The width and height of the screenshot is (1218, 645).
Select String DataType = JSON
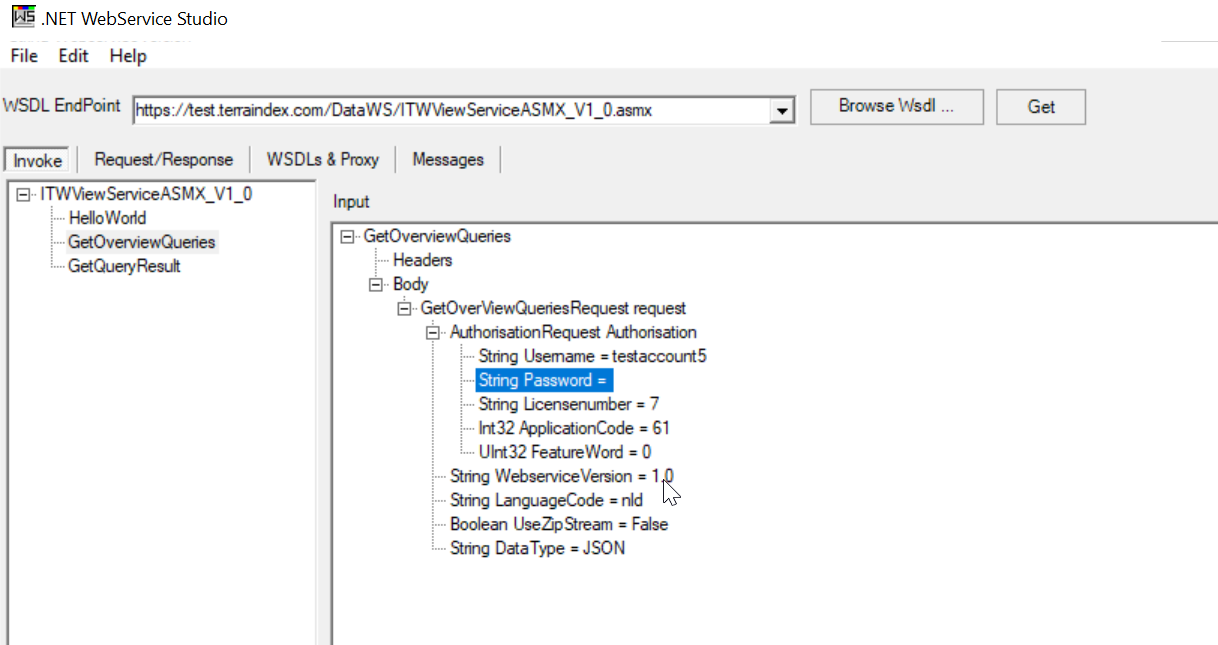click(537, 548)
